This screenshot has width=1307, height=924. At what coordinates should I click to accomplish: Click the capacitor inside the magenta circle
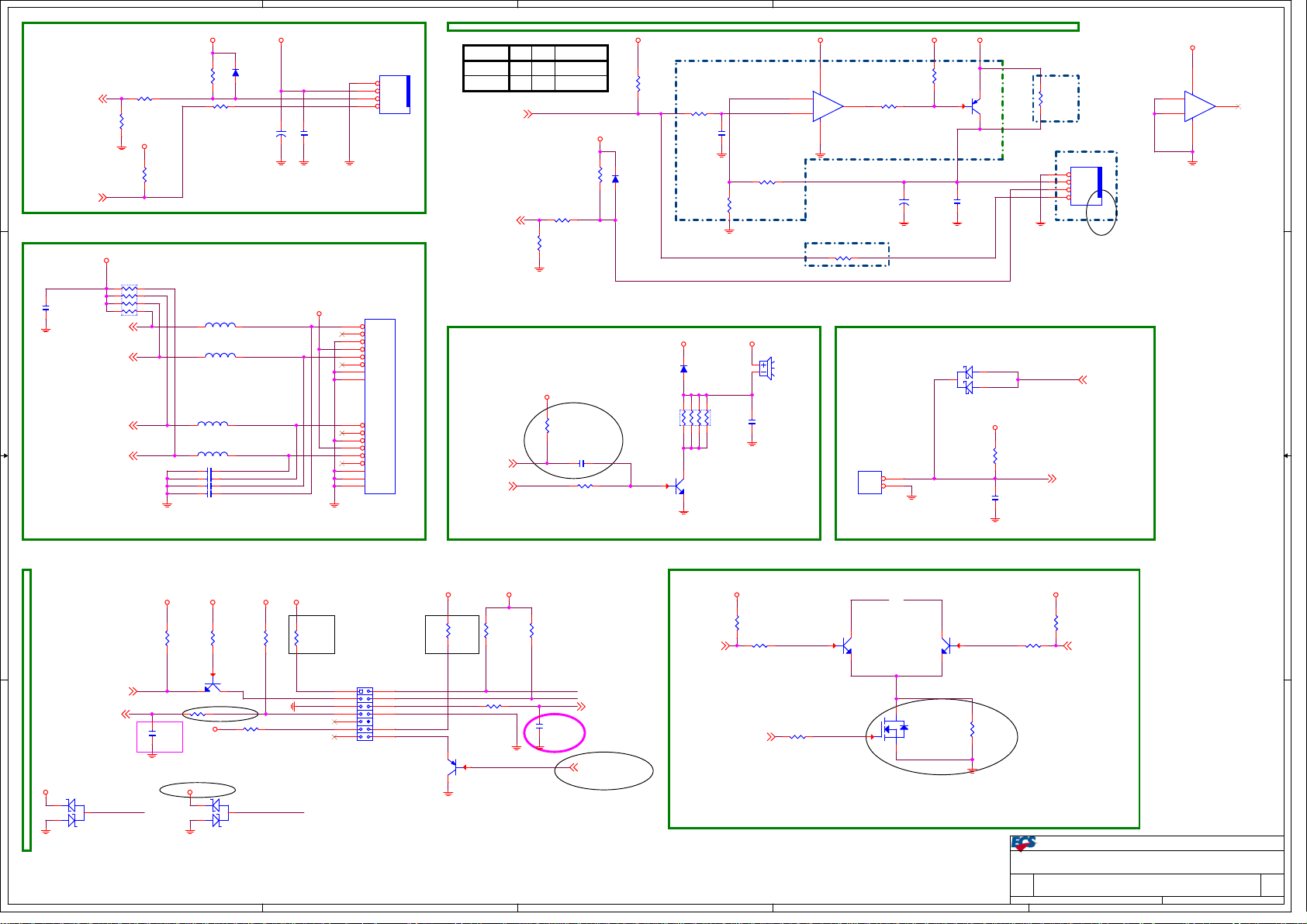[x=540, y=730]
